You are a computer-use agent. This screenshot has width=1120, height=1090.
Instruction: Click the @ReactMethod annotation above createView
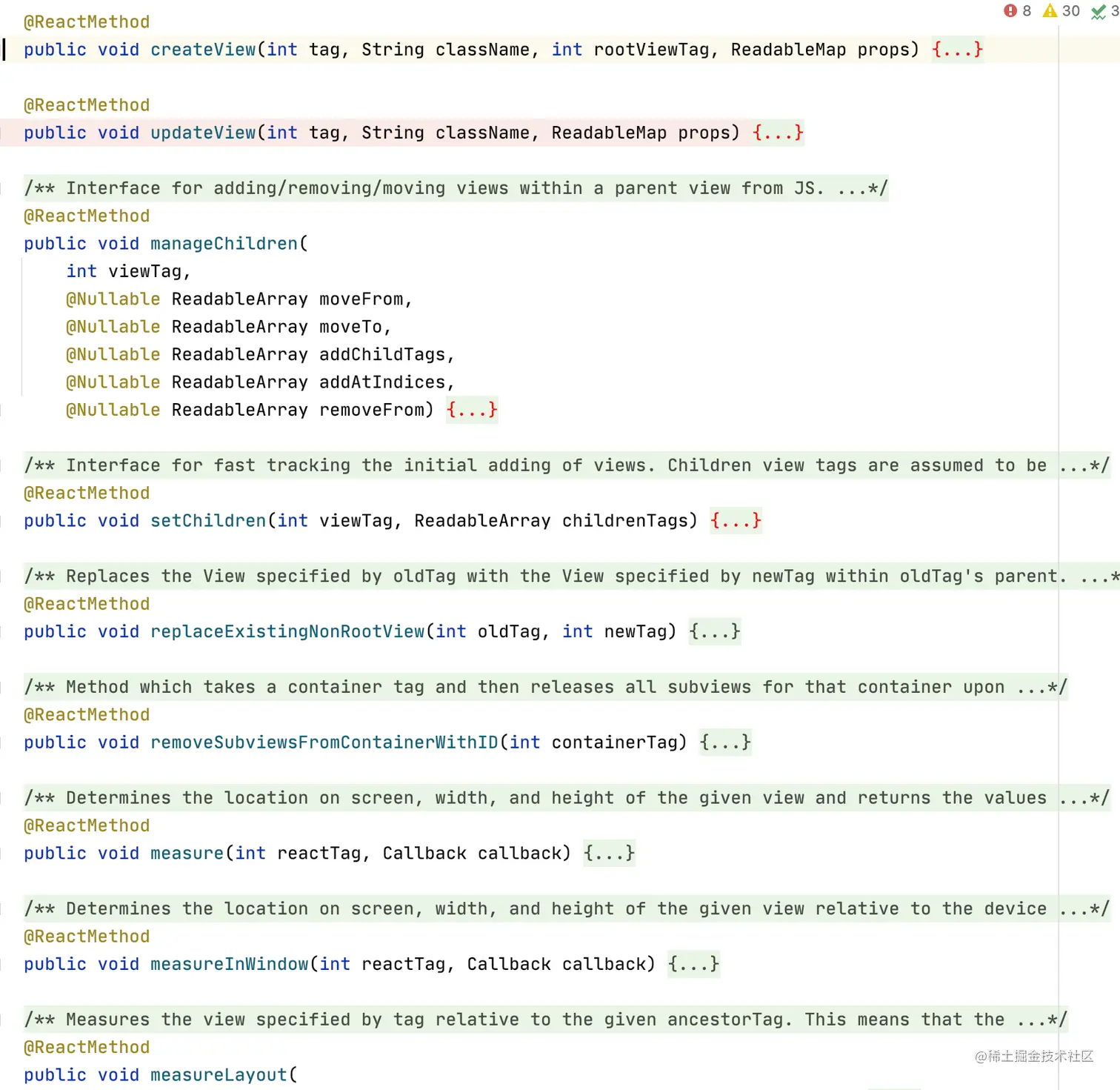[x=87, y=22]
